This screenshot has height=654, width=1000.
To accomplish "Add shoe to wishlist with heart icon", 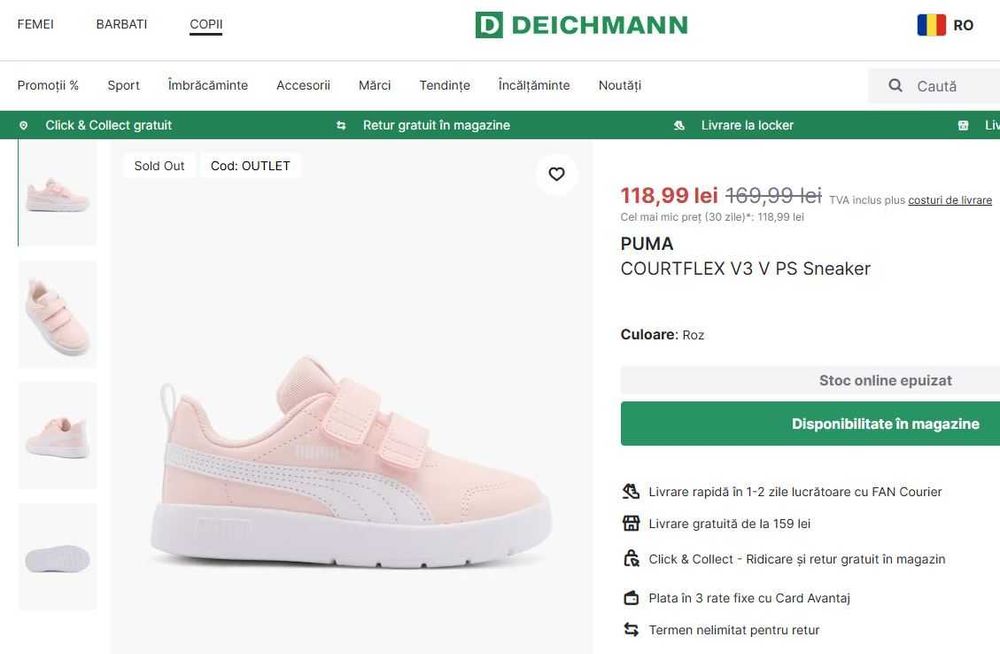I will coord(557,174).
